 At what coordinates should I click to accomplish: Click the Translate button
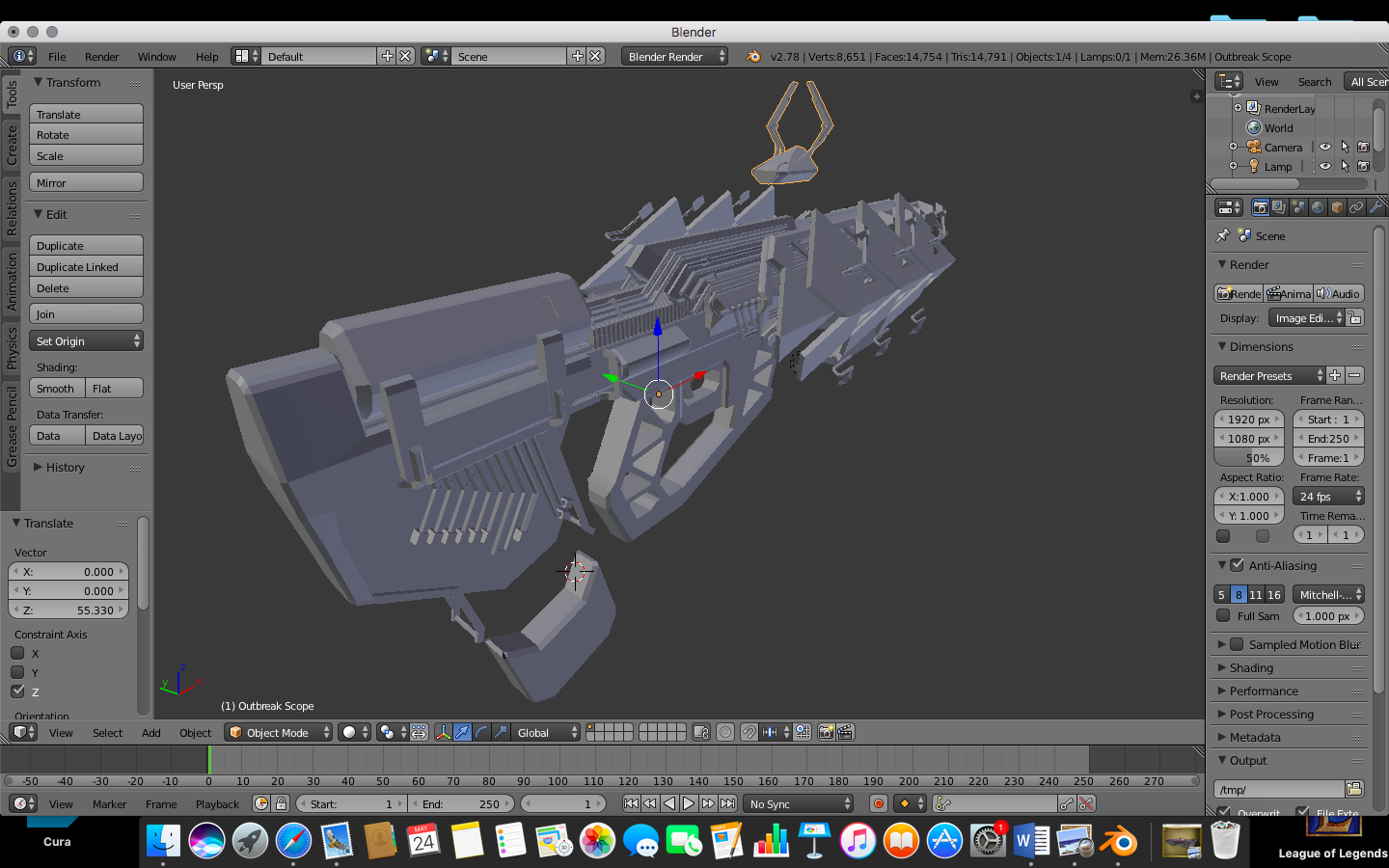[x=86, y=114]
